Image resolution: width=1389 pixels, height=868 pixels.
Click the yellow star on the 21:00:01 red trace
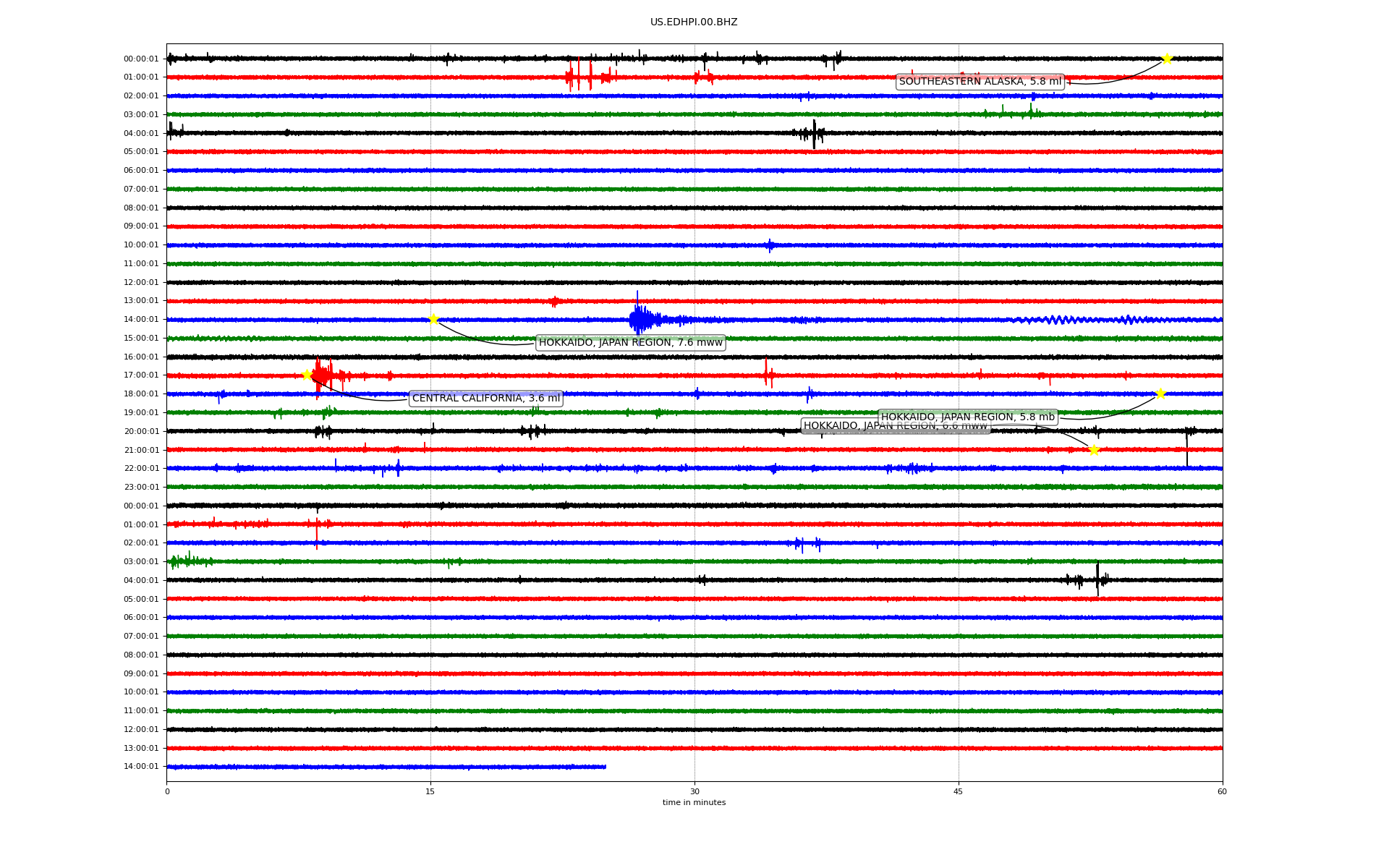coord(1094,450)
